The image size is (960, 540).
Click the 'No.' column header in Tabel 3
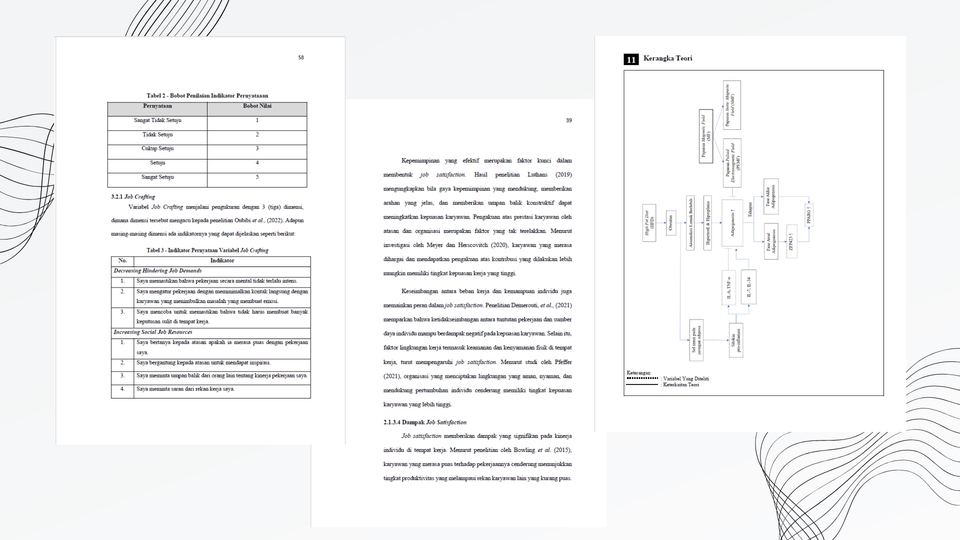[x=122, y=261]
